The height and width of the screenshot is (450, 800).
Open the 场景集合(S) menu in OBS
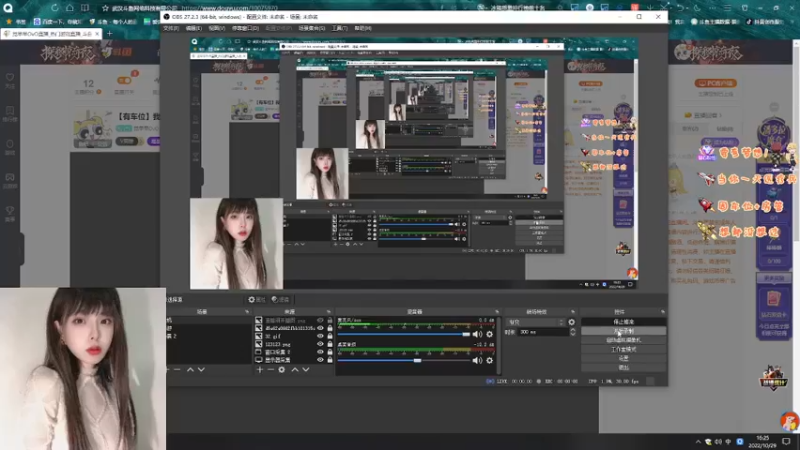coord(311,28)
